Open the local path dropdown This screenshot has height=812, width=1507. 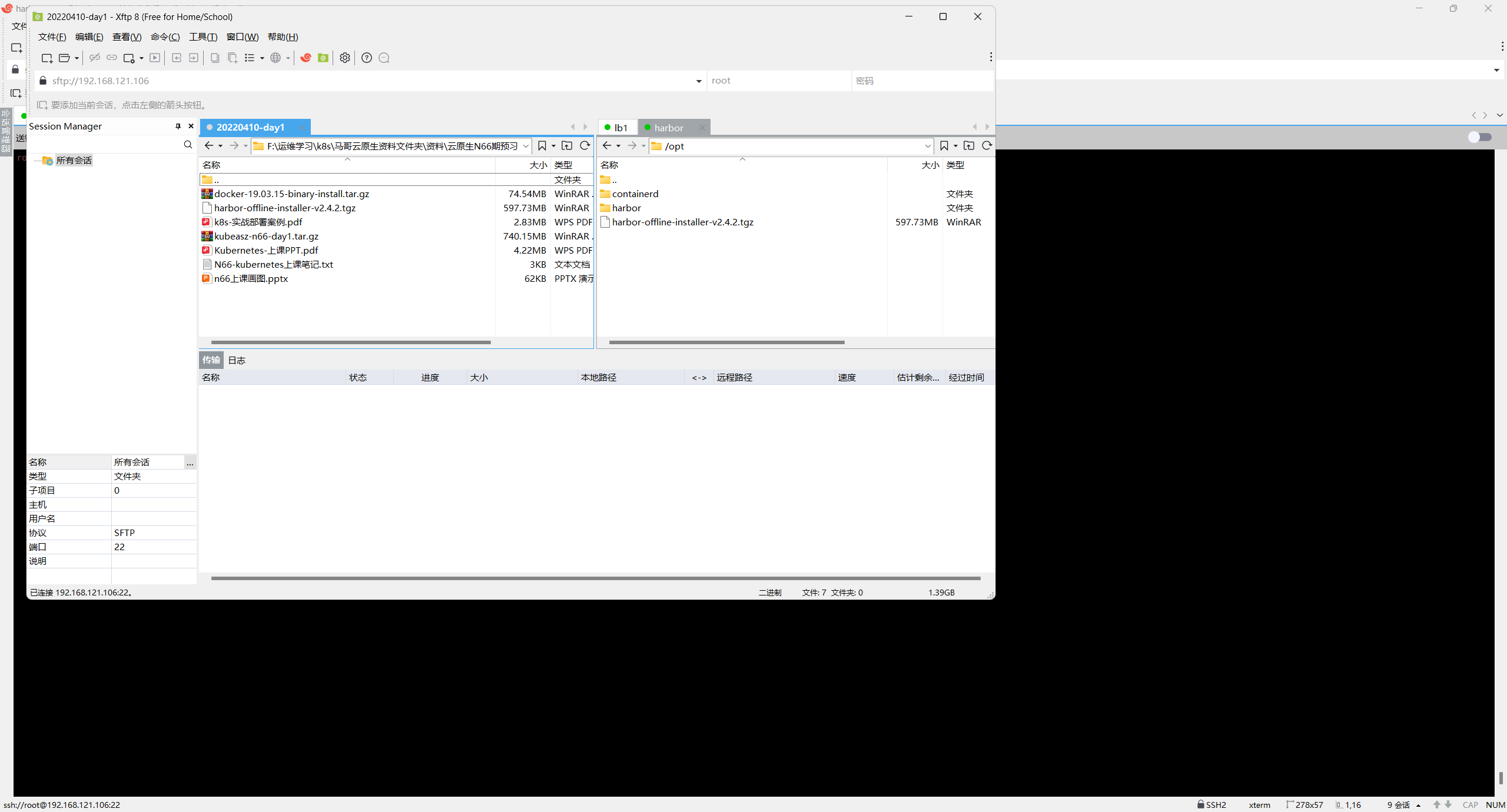pyautogui.click(x=526, y=146)
